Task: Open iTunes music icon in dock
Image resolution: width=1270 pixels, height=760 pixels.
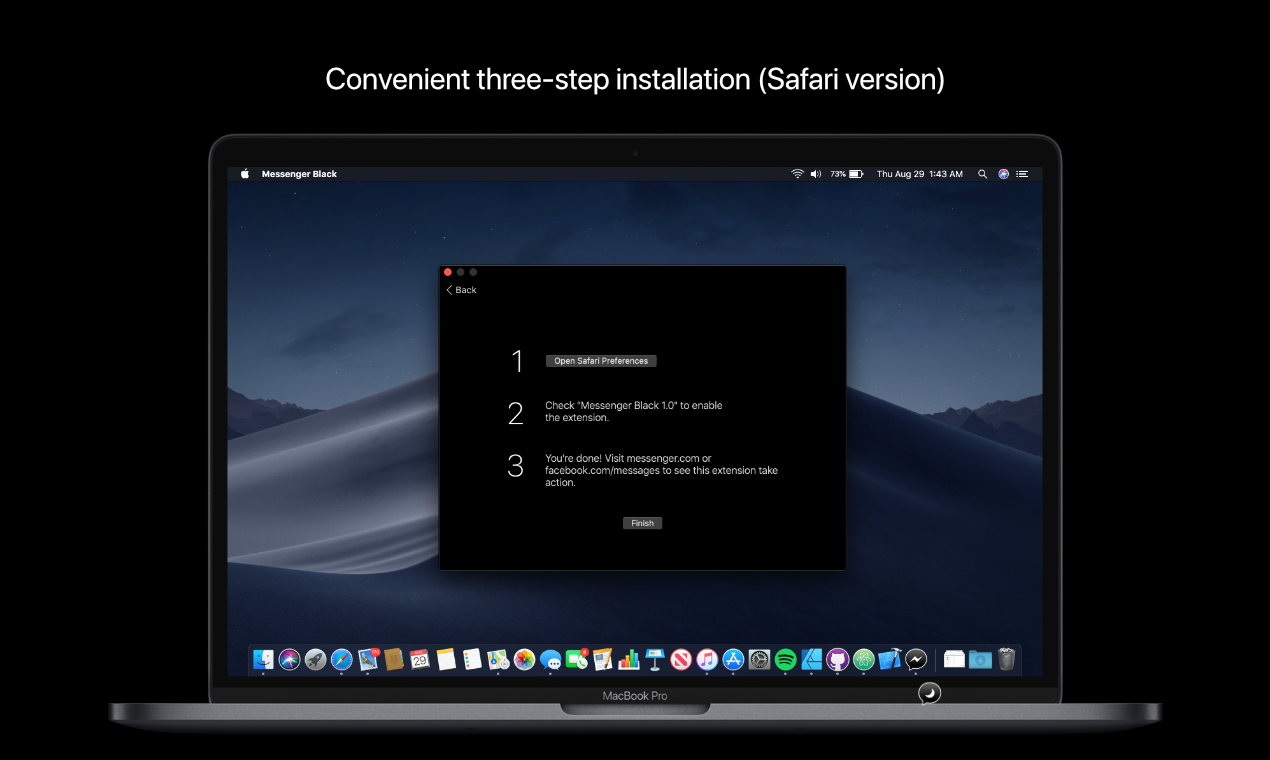Action: point(707,659)
